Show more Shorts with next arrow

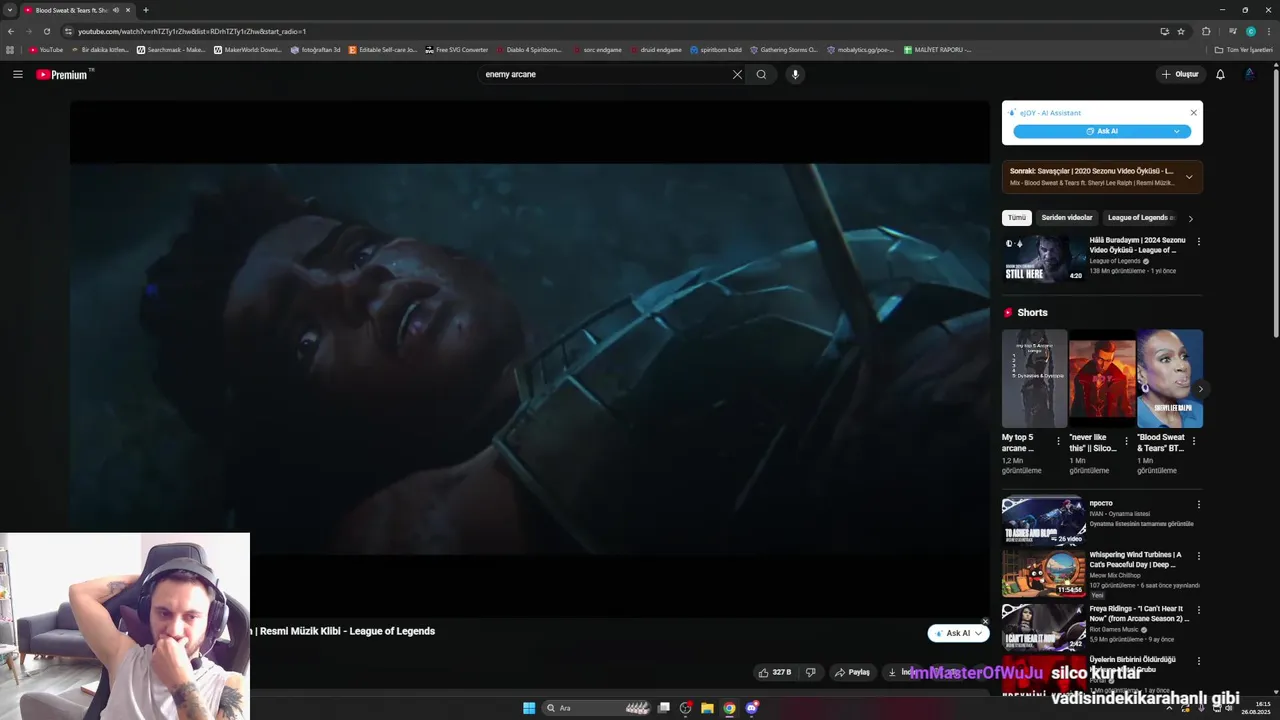(1201, 389)
